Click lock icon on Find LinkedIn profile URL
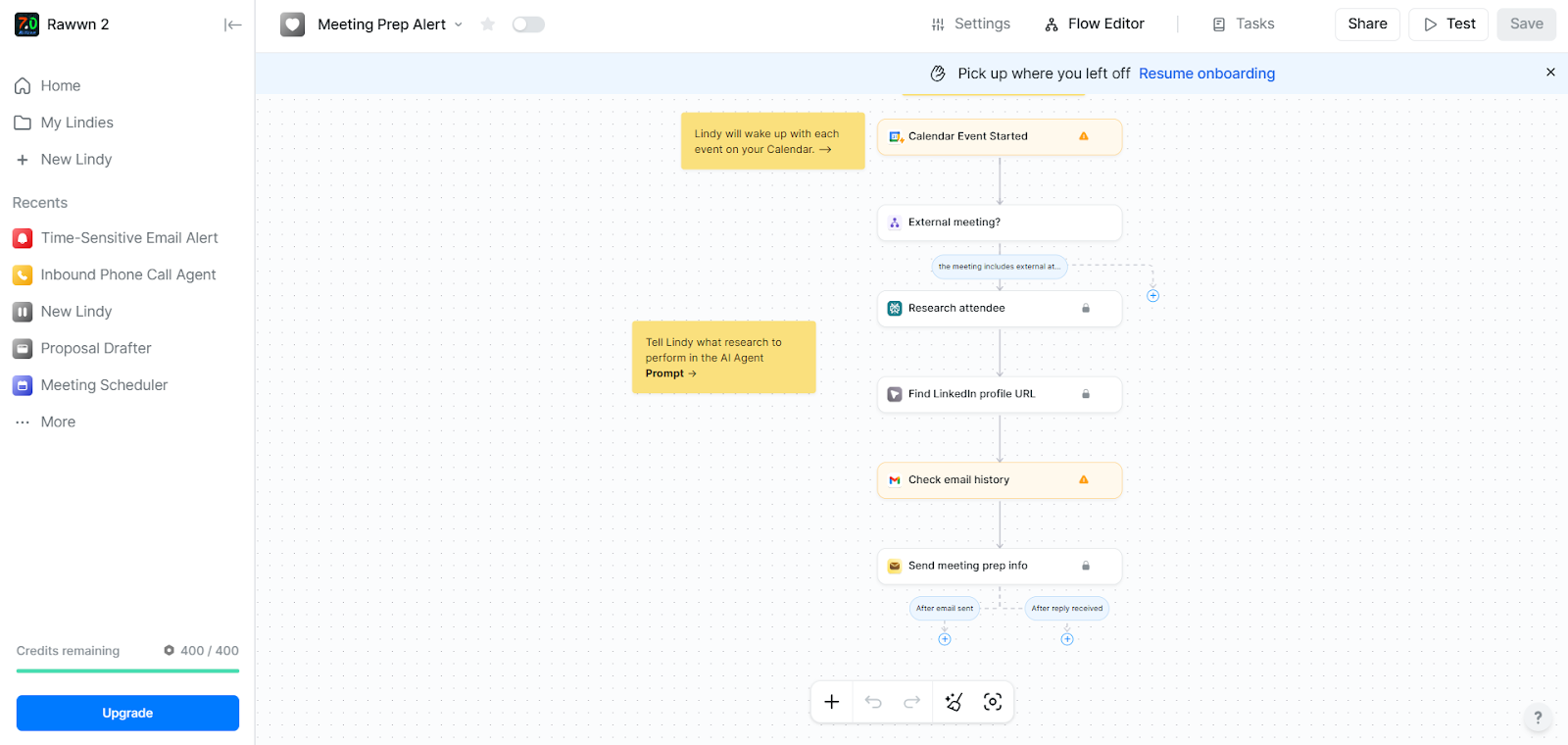The height and width of the screenshot is (745, 1568). click(1085, 394)
